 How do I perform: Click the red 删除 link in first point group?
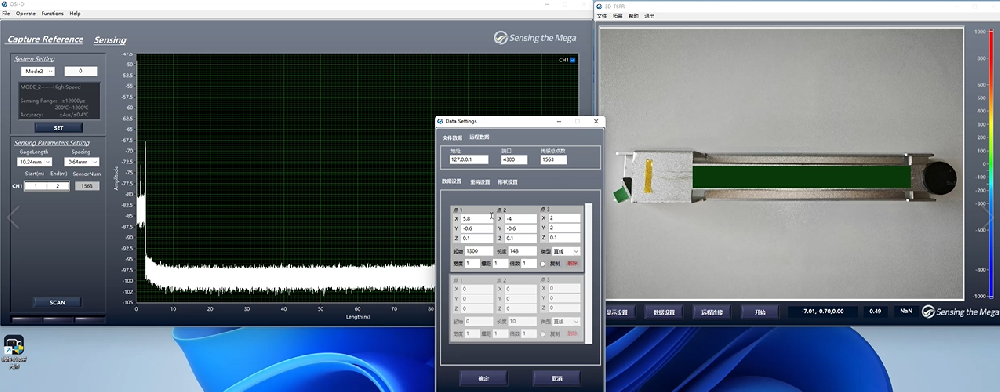[x=573, y=263]
